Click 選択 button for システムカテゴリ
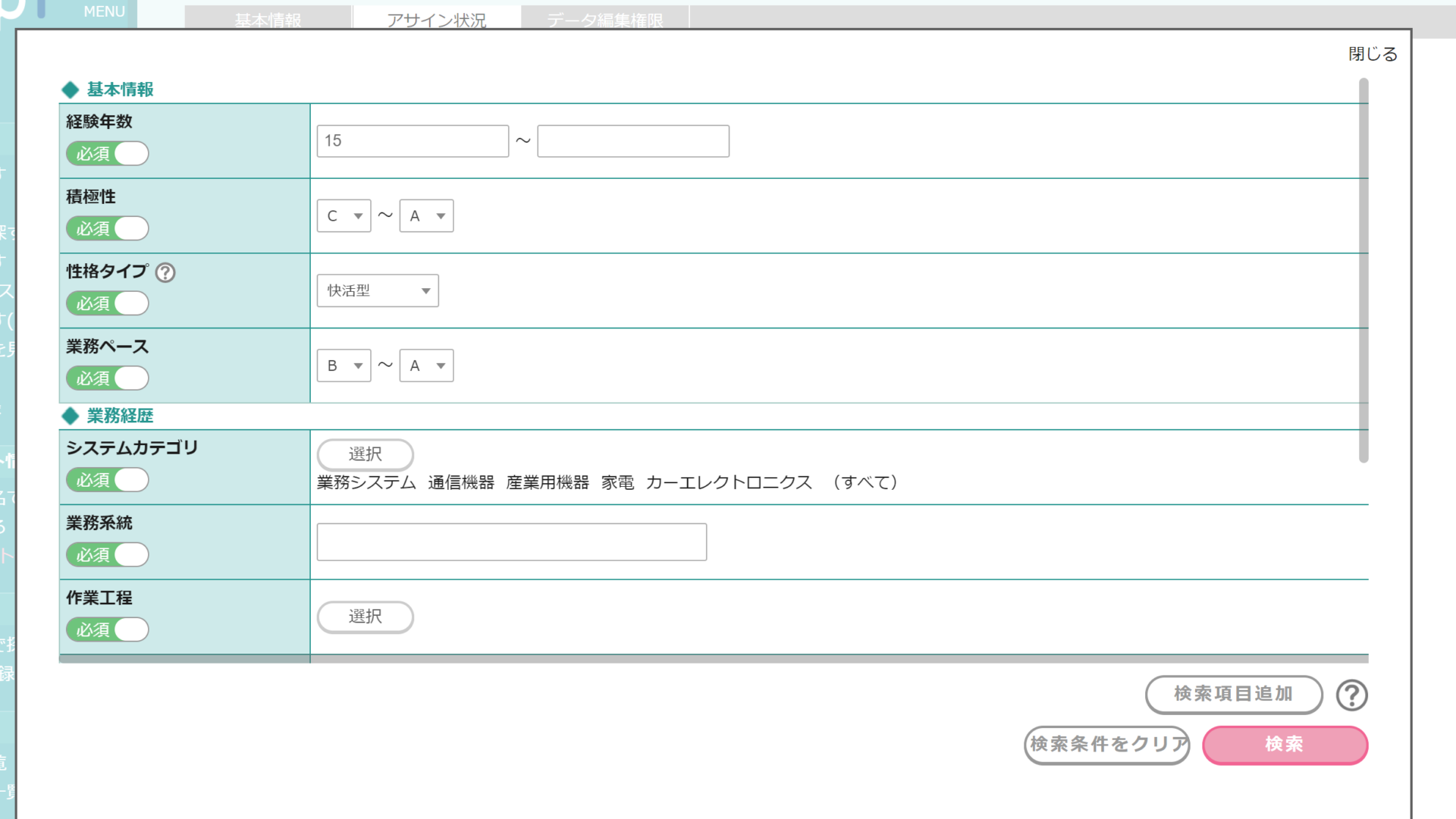This screenshot has width=1456, height=819. point(365,454)
